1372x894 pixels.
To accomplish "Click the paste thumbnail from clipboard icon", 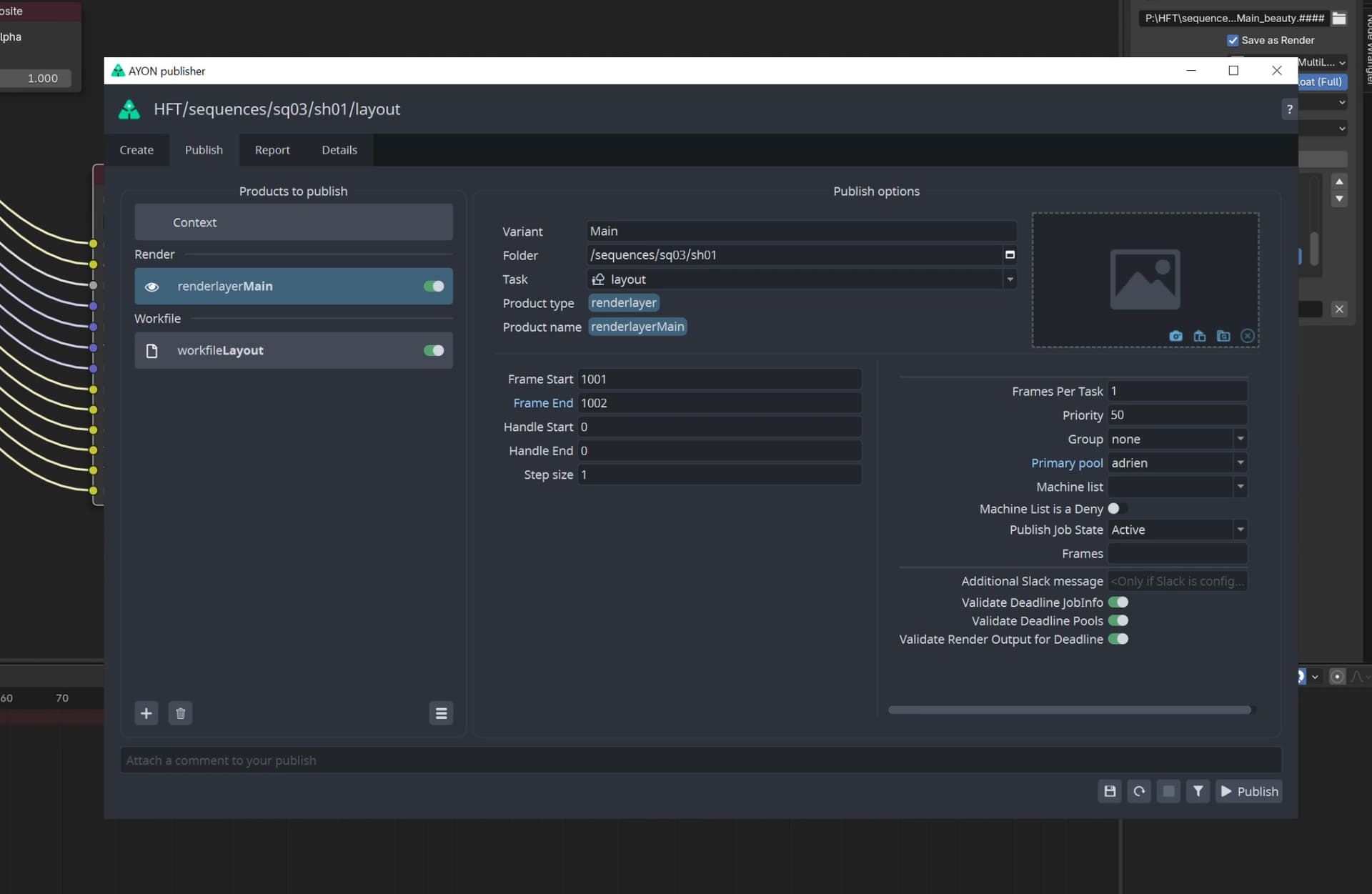I will pos(1200,336).
